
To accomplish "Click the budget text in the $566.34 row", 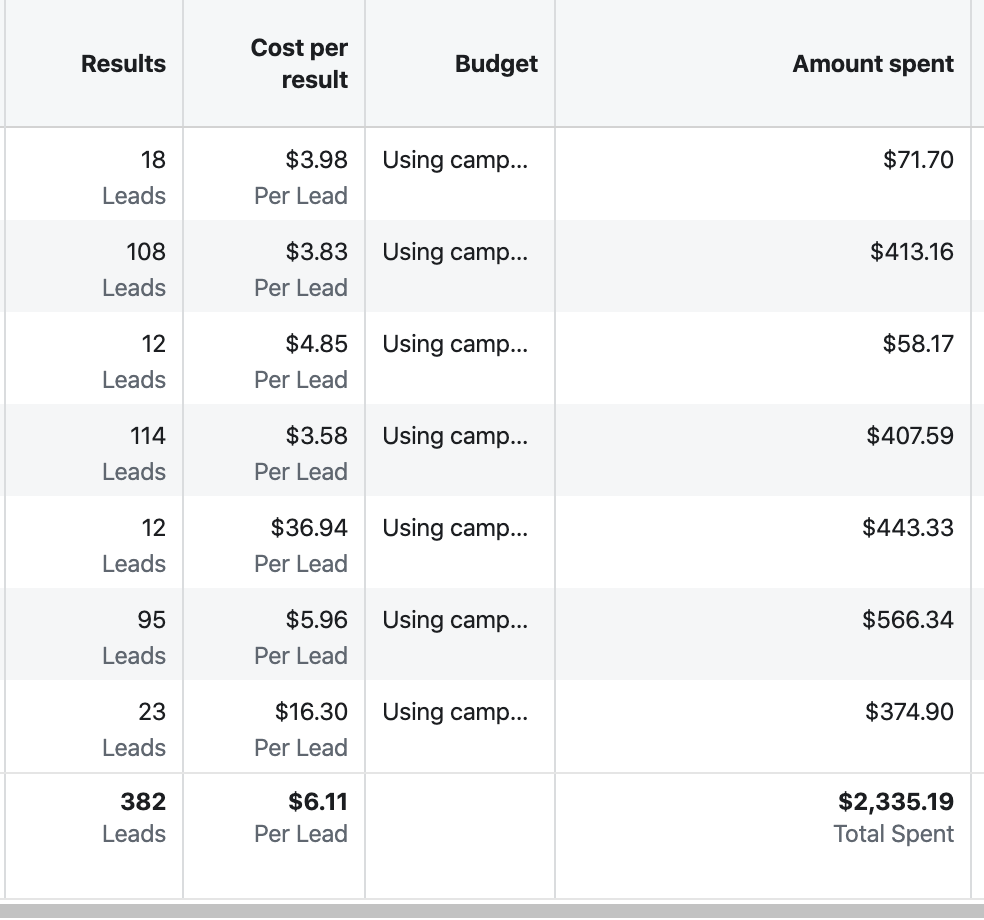I will (x=455, y=620).
